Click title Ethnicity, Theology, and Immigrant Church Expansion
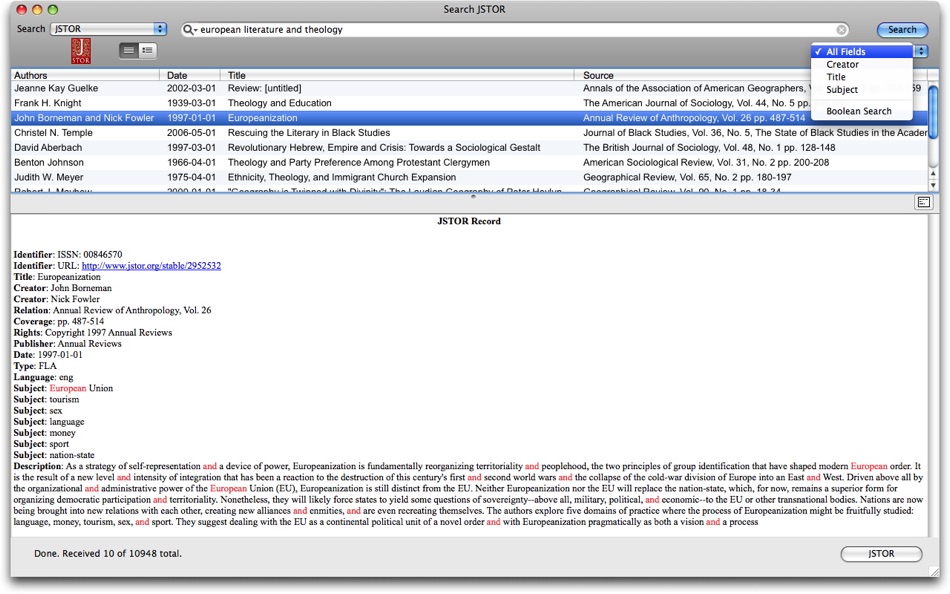Image resolution: width=950 pixels, height=594 pixels. click(x=342, y=177)
